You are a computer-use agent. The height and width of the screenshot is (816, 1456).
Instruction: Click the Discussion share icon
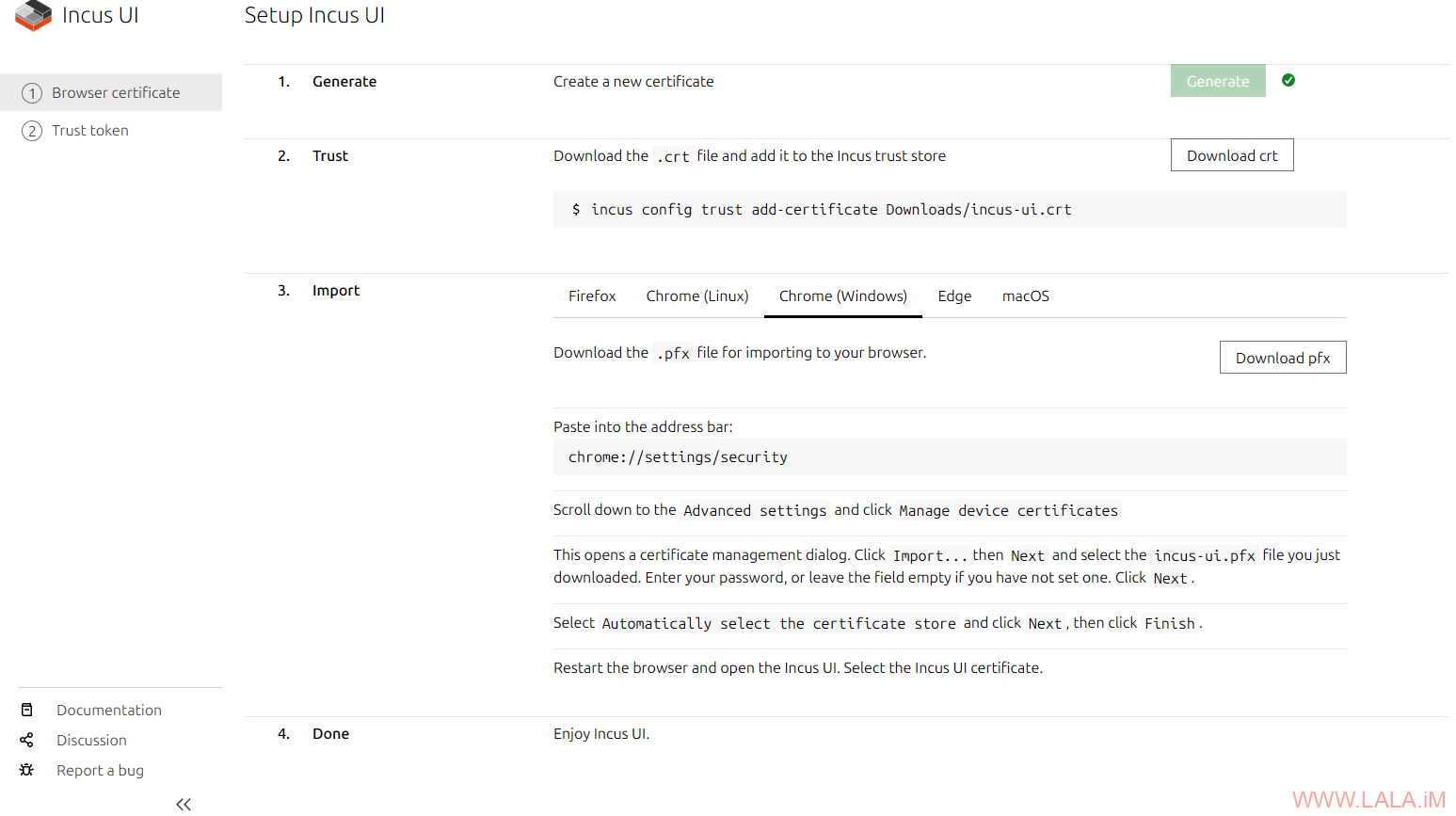27,741
